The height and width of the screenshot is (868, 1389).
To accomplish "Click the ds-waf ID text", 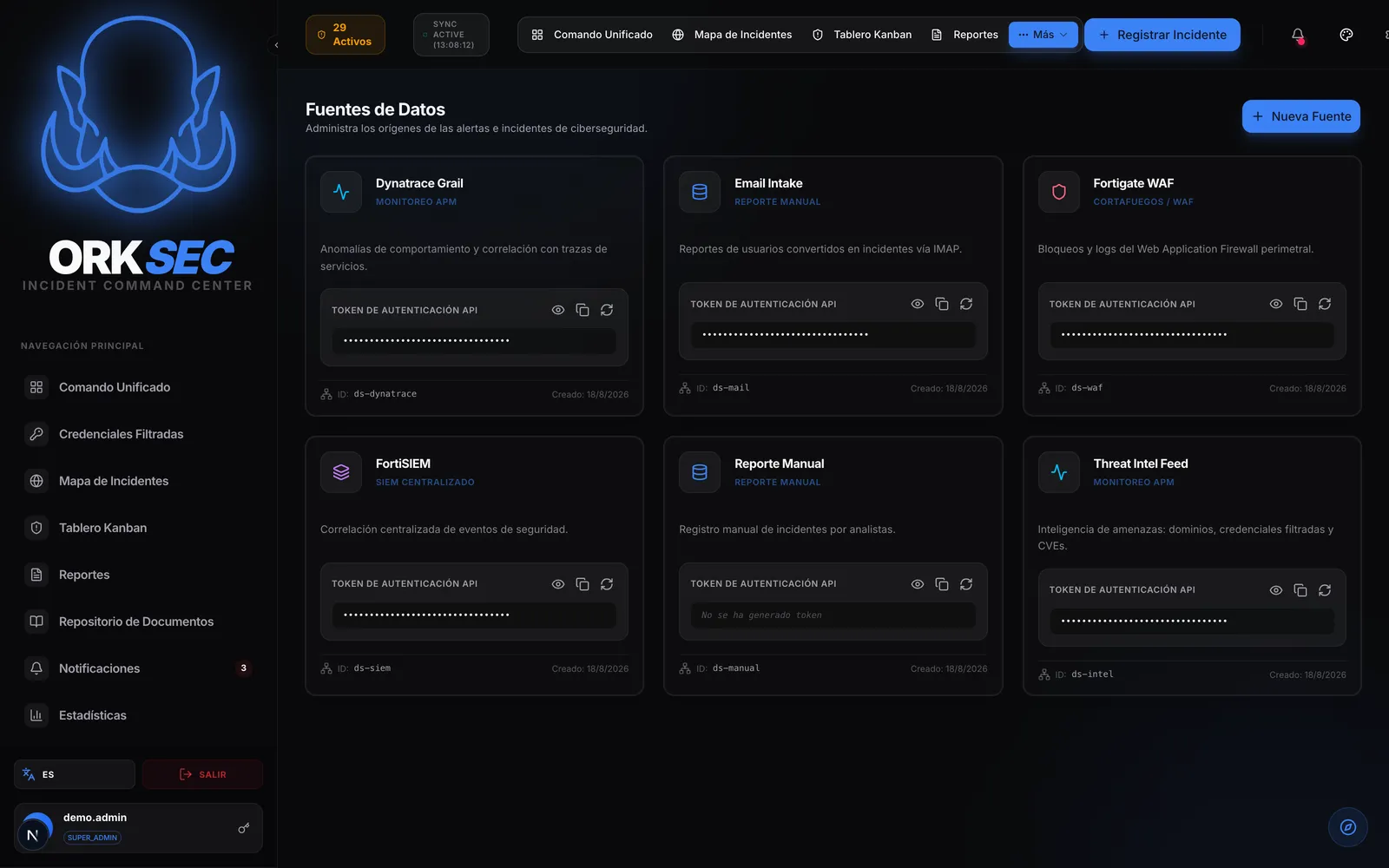I will click(1087, 388).
